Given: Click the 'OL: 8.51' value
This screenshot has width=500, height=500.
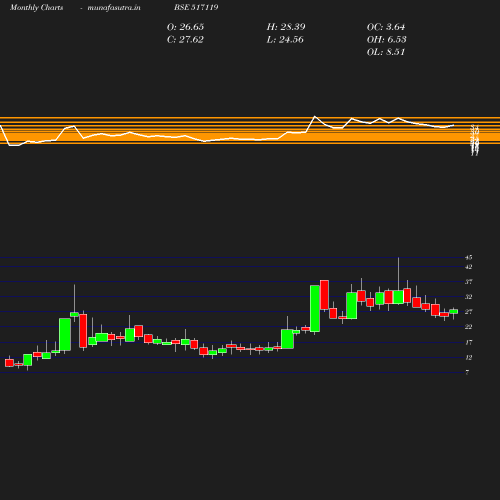Looking at the screenshot, I should [386, 52].
